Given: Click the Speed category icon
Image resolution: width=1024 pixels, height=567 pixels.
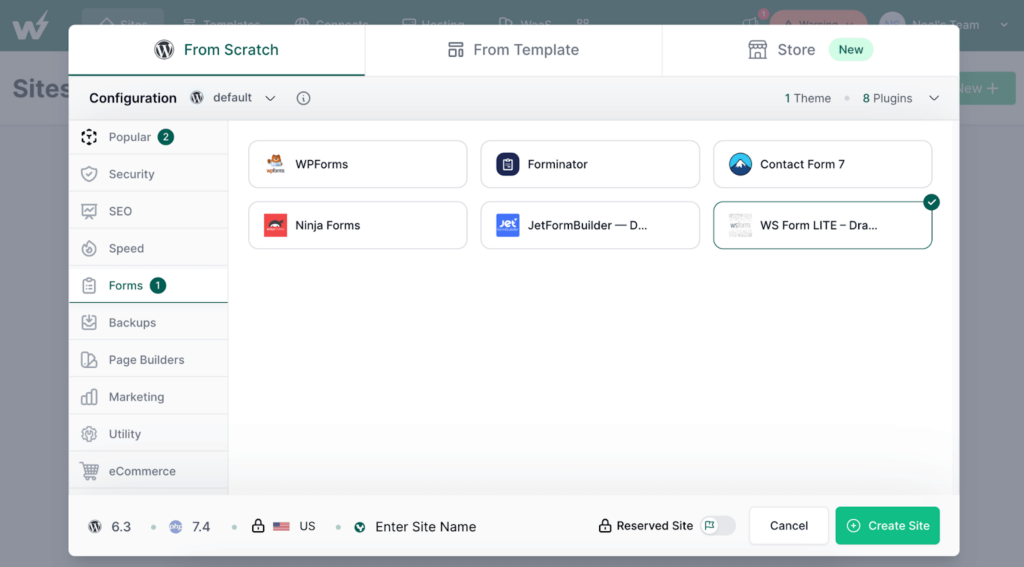Looking at the screenshot, I should click(x=89, y=248).
